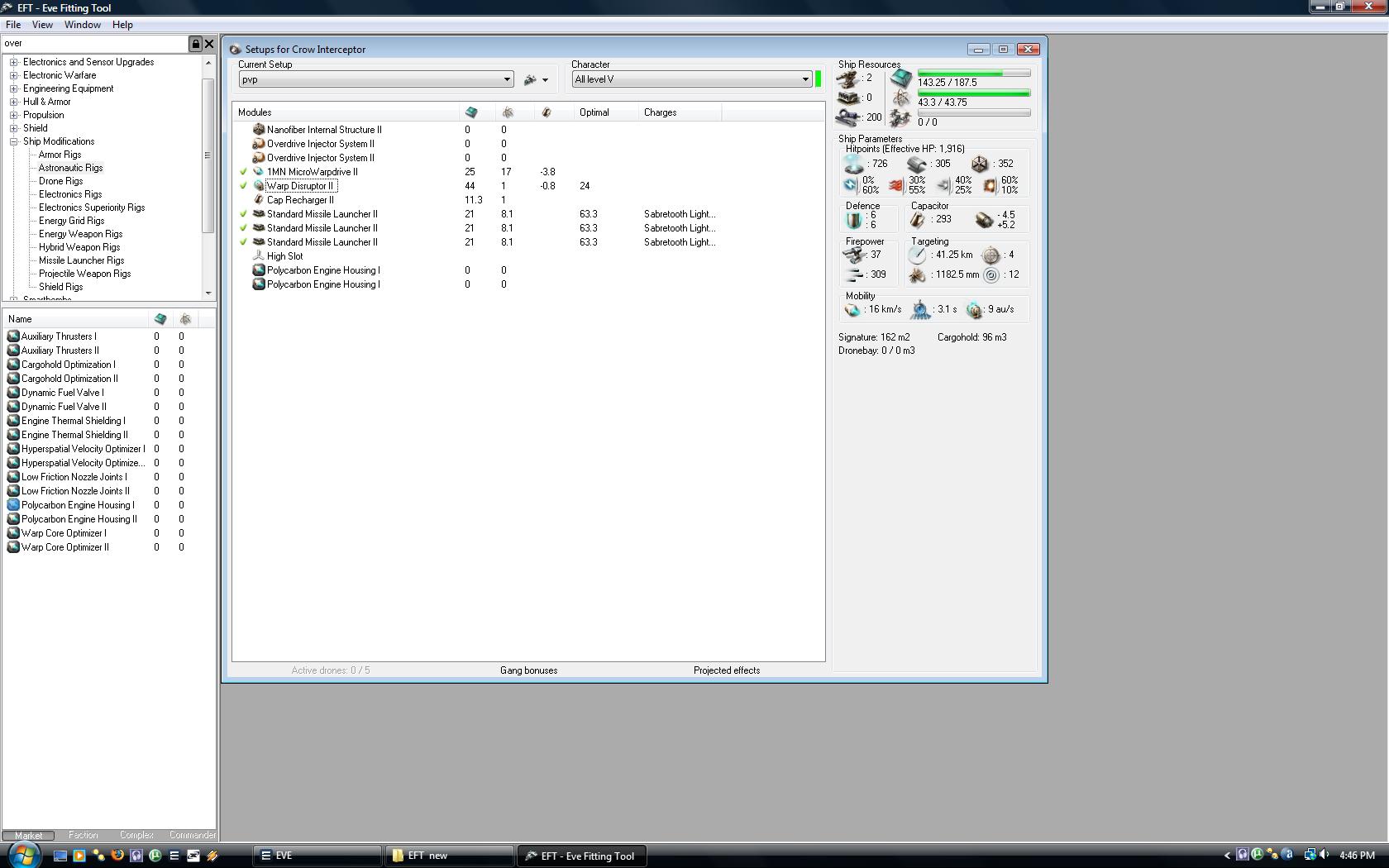
Task: Click the calibration icon showing 200
Action: (x=848, y=117)
